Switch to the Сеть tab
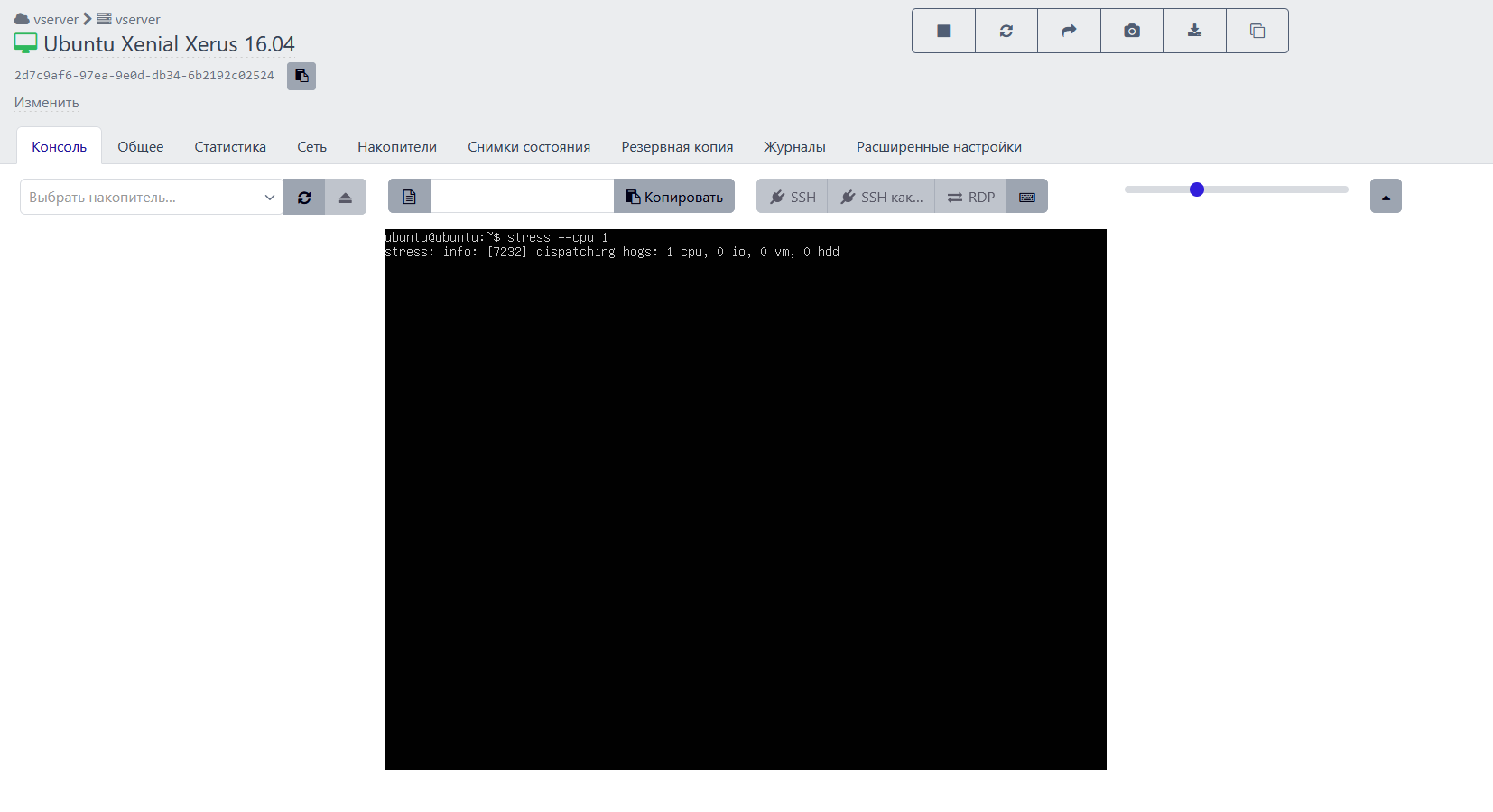Image resolution: width=1493 pixels, height=812 pixels. (x=312, y=146)
